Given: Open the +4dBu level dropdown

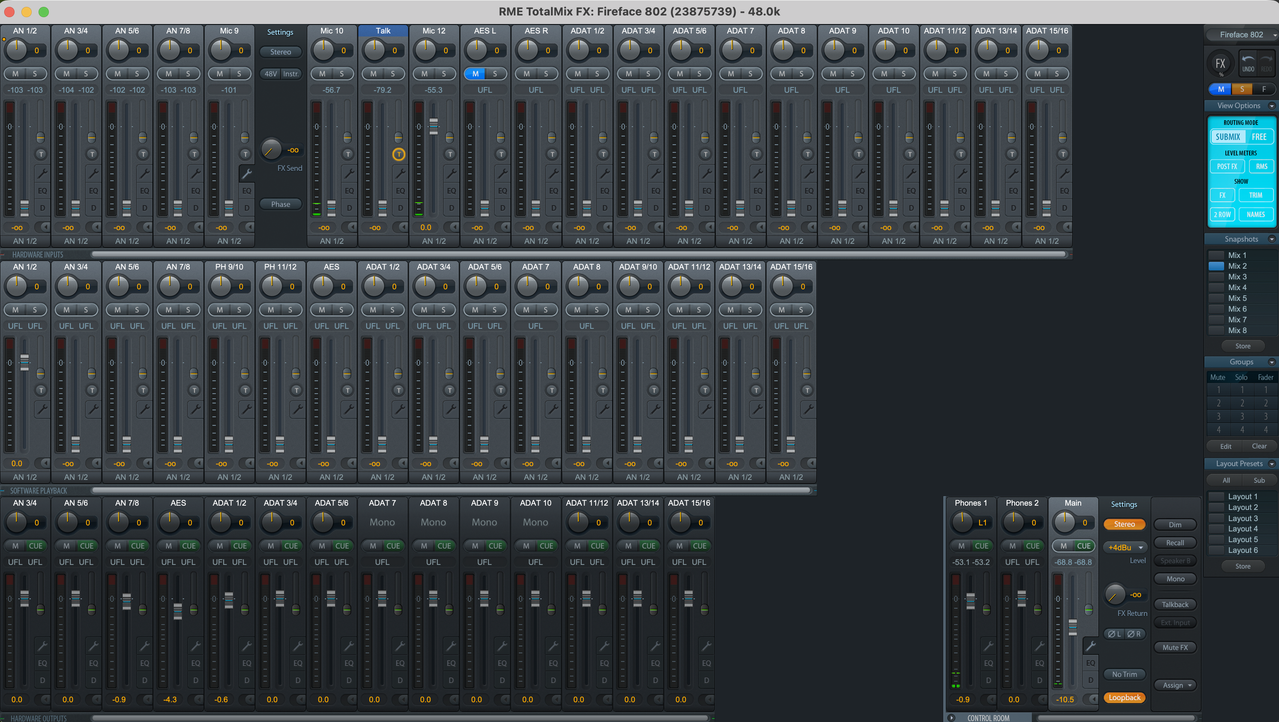Looking at the screenshot, I should tap(1125, 547).
